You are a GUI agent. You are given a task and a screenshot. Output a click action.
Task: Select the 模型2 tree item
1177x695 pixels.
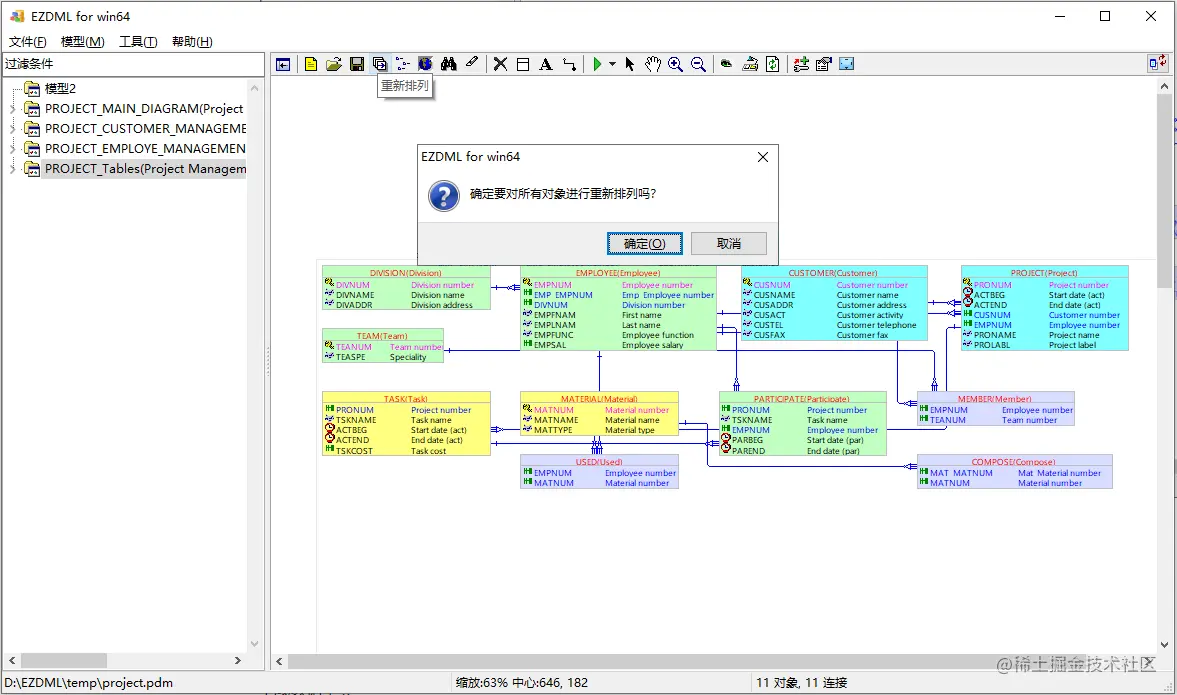[60, 89]
